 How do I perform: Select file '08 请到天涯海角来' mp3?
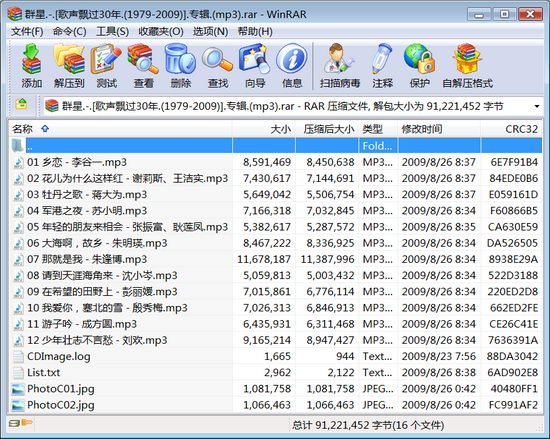(102, 275)
